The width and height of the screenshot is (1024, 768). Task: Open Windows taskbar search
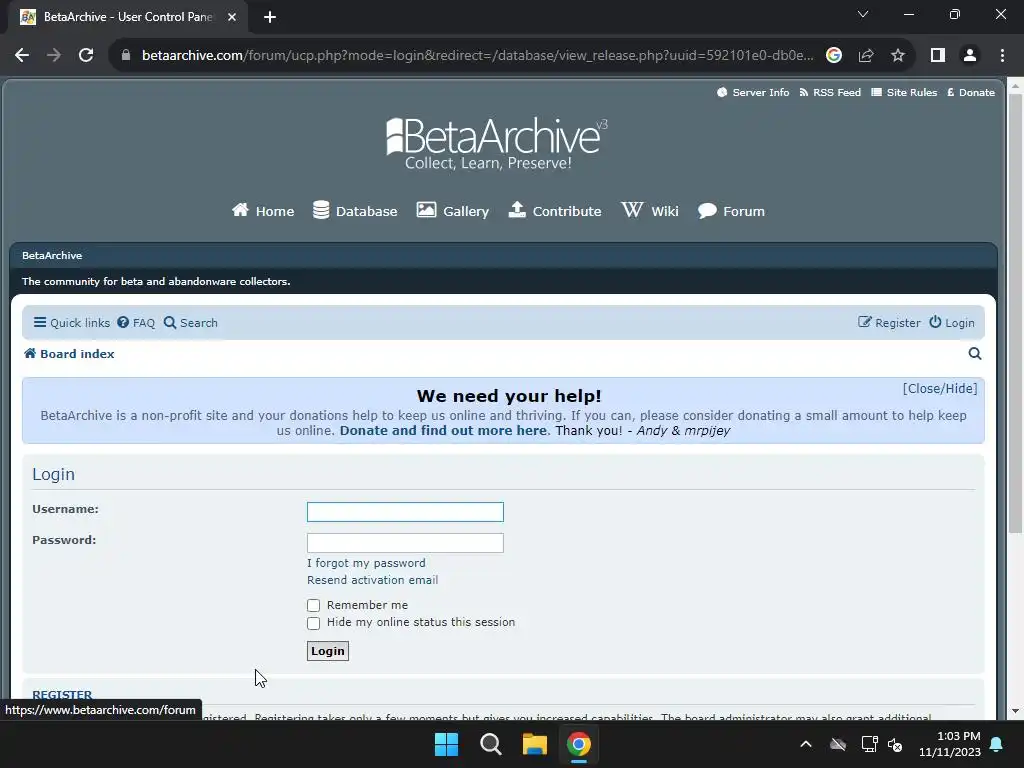coord(490,744)
